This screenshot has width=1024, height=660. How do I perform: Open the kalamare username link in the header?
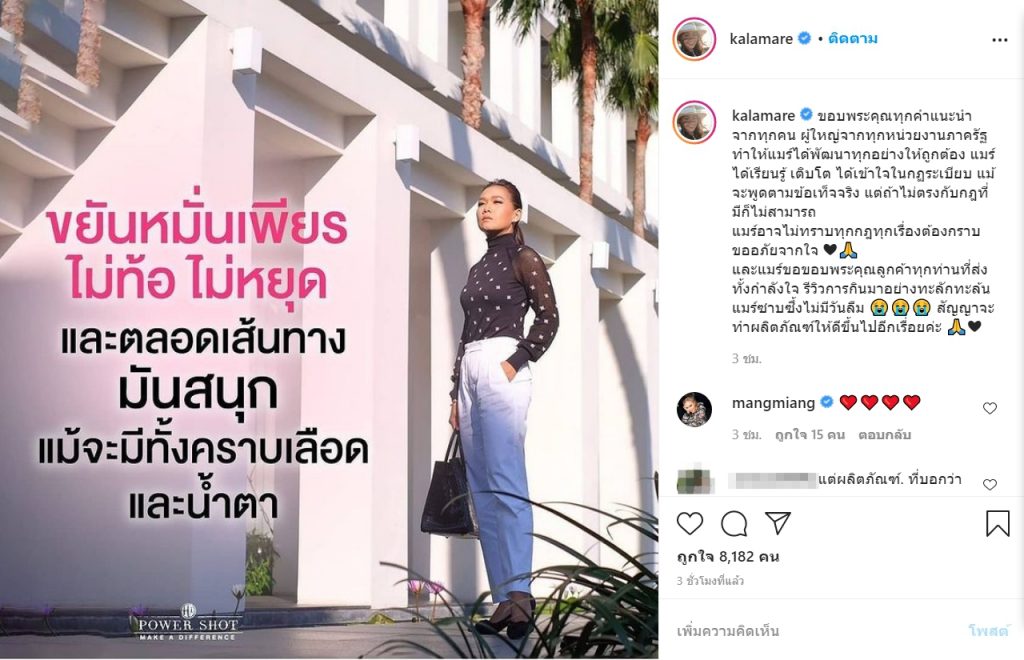point(761,39)
